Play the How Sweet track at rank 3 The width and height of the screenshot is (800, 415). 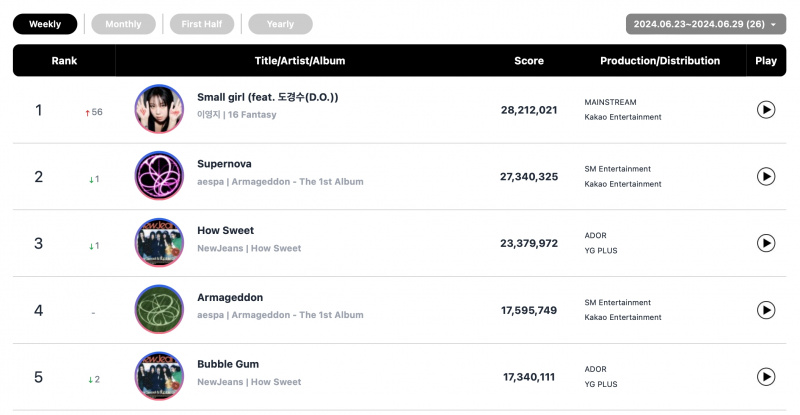tap(765, 243)
